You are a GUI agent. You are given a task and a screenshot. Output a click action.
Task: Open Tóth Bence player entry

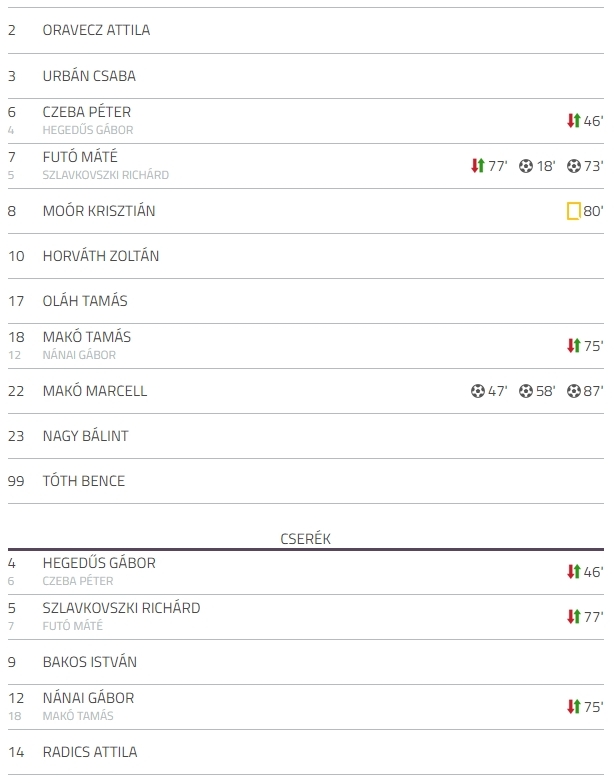[x=83, y=481]
